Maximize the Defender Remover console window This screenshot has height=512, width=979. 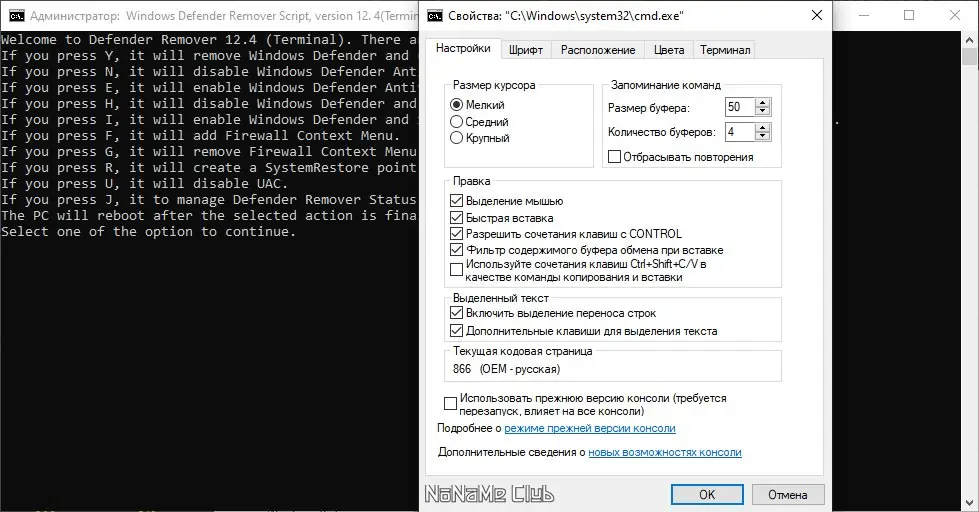909,16
